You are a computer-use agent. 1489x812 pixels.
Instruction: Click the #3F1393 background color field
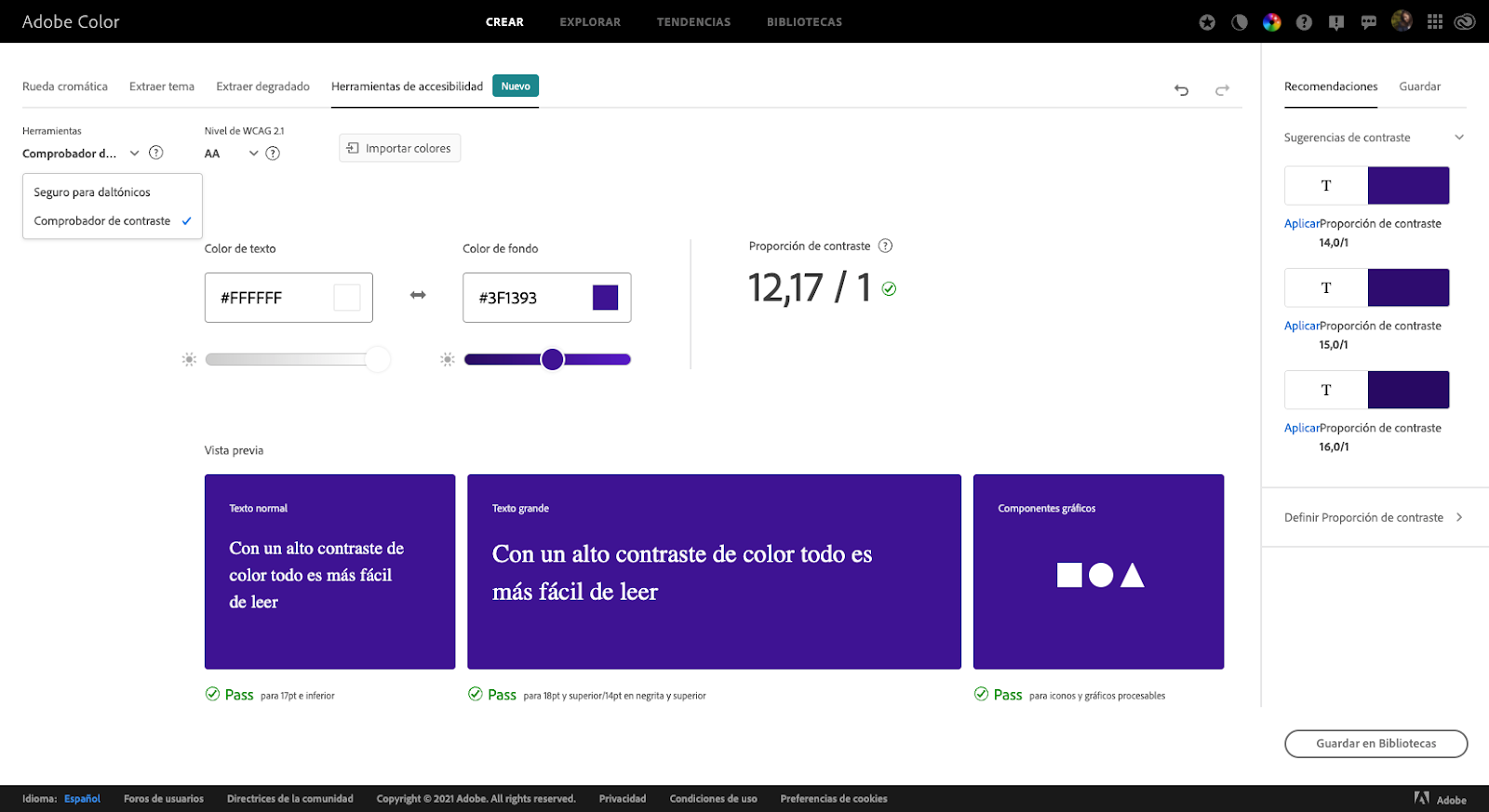547,298
